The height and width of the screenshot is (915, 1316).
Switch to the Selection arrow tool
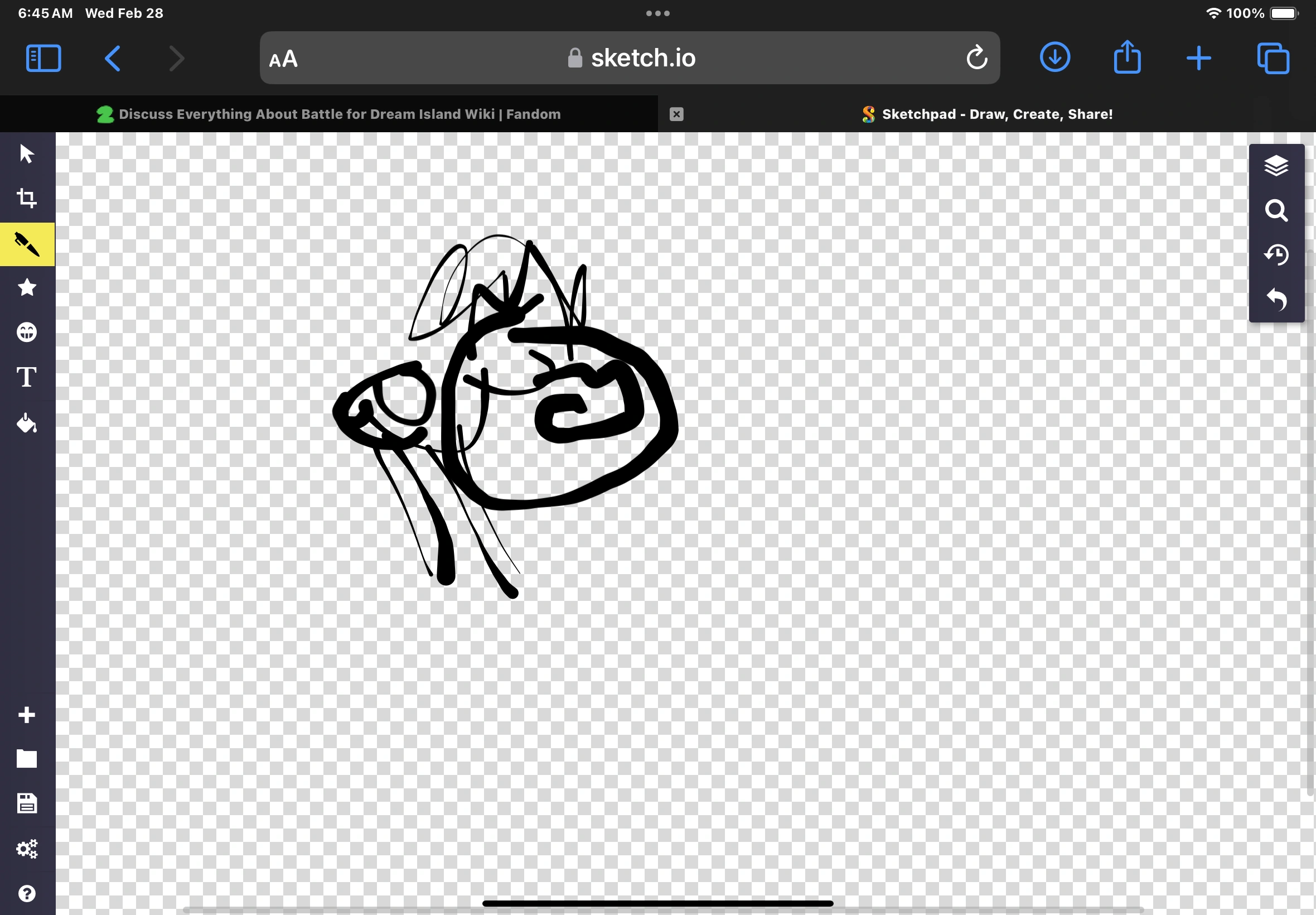click(x=27, y=152)
